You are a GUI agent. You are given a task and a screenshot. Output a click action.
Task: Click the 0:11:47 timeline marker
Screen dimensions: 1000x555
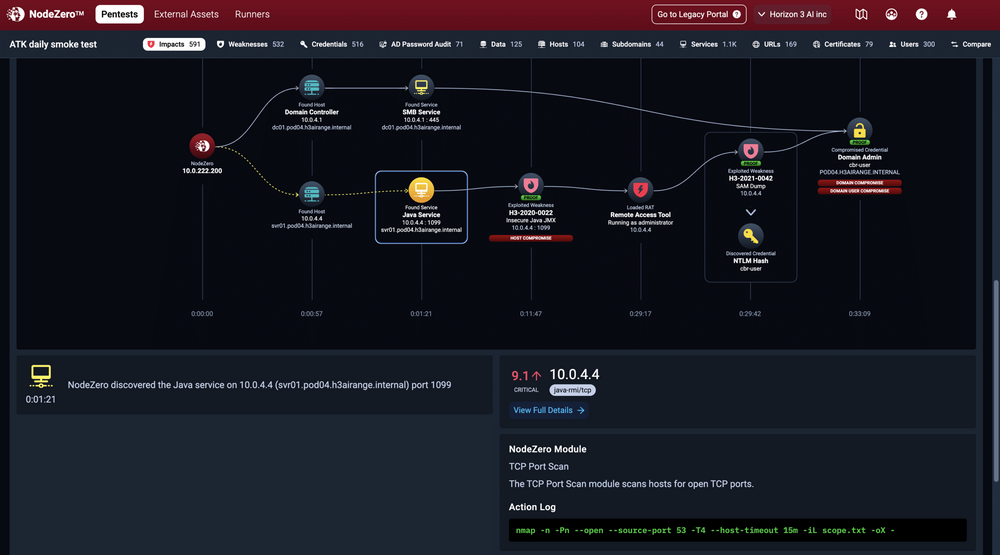(530, 313)
